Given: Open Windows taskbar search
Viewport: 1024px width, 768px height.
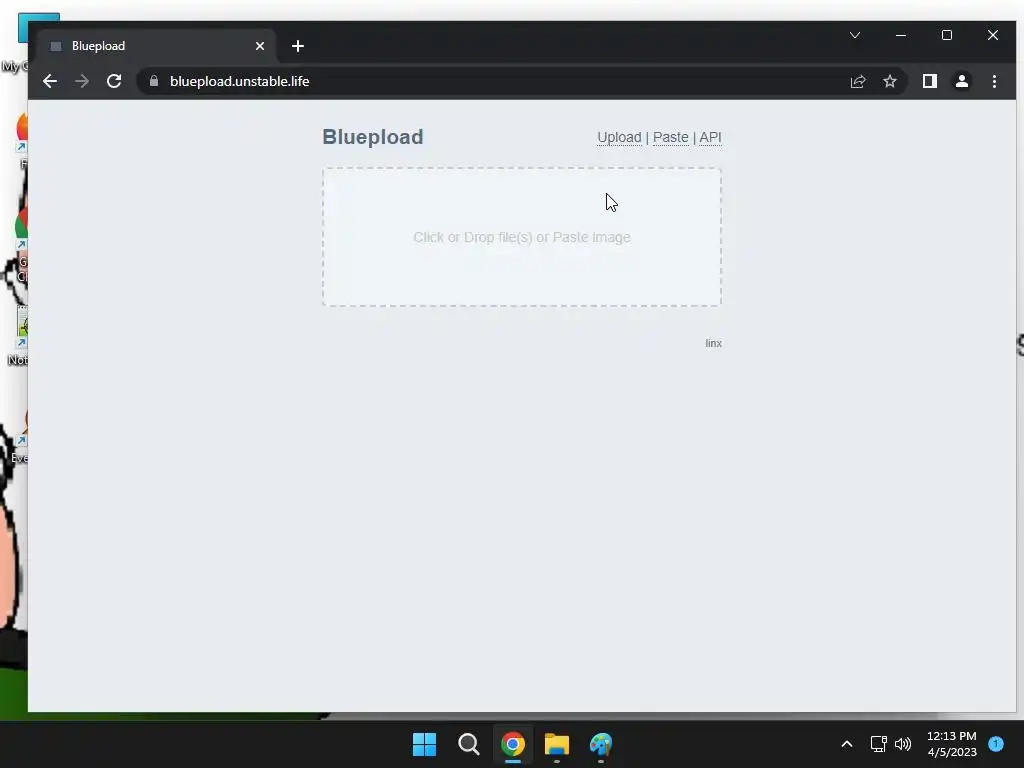Looking at the screenshot, I should point(468,744).
